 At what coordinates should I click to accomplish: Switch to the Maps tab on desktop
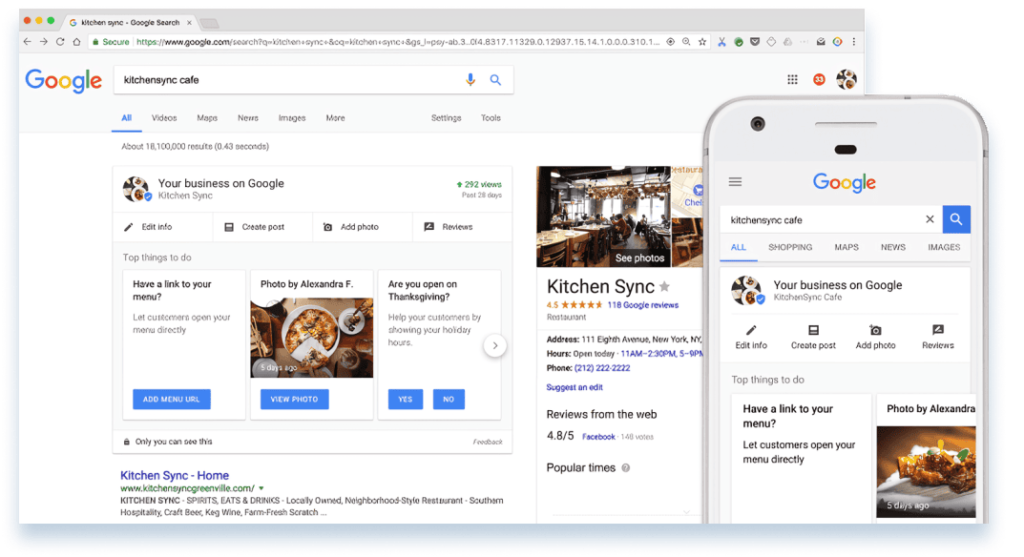point(207,118)
